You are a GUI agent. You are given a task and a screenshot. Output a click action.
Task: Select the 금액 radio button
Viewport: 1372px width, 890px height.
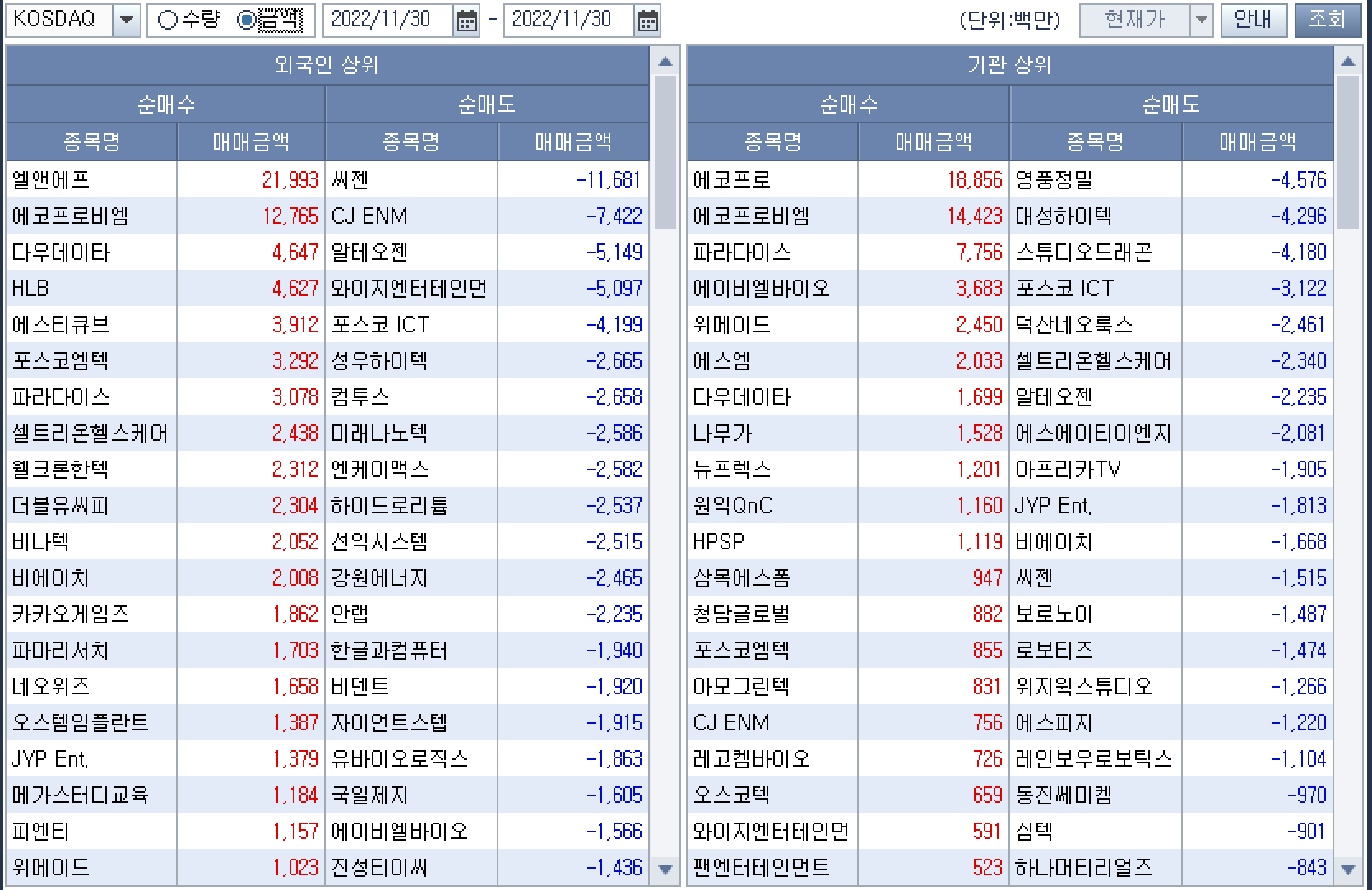[x=246, y=21]
